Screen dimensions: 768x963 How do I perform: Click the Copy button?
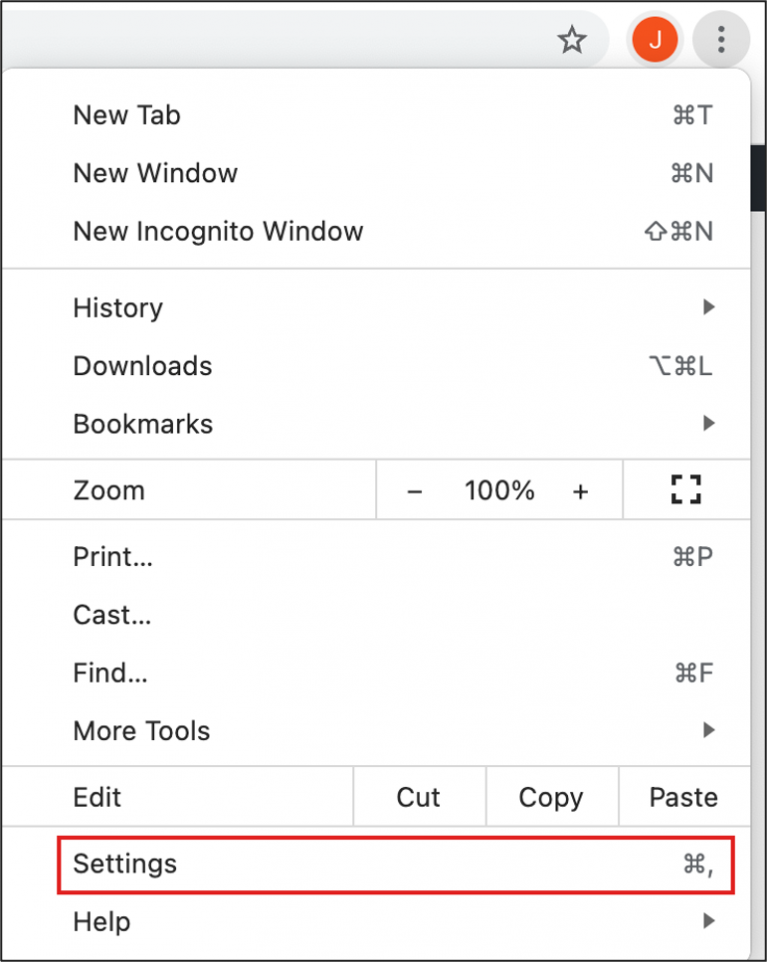[x=551, y=797]
